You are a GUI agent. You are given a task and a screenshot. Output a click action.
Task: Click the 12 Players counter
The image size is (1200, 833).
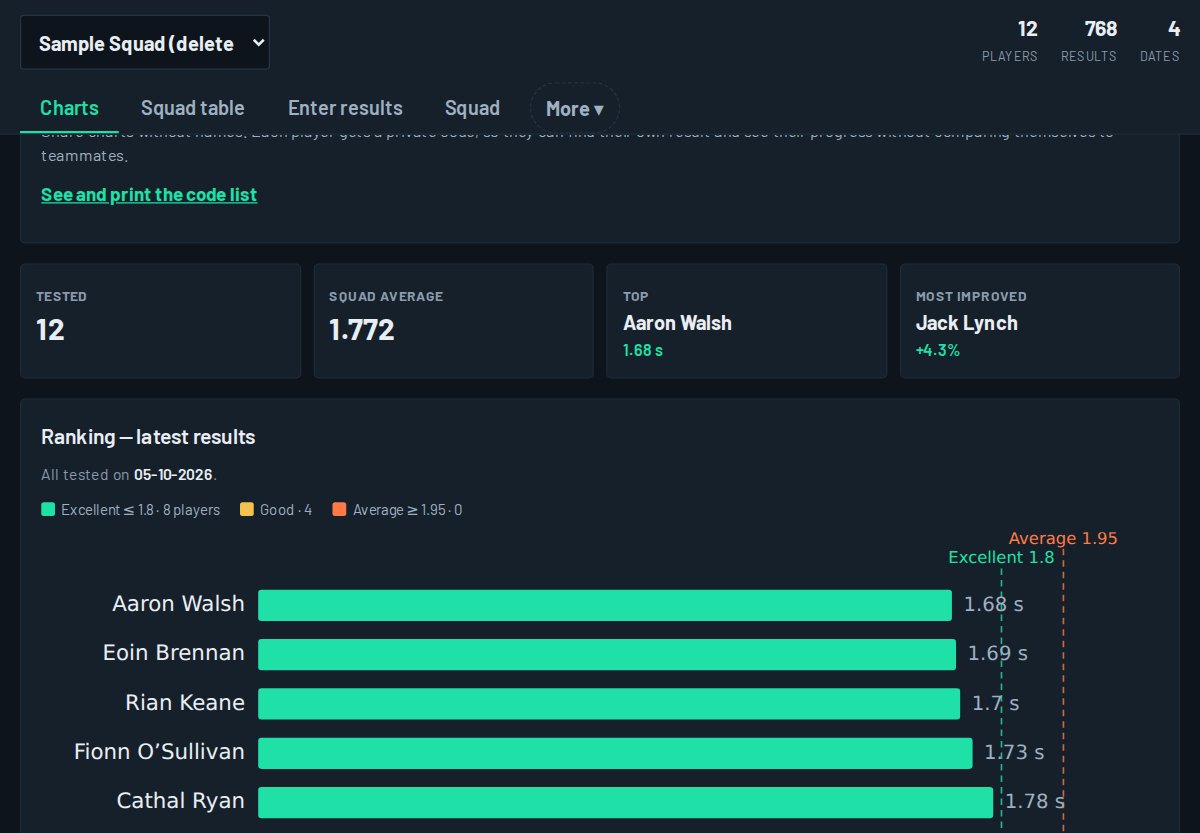click(1010, 41)
